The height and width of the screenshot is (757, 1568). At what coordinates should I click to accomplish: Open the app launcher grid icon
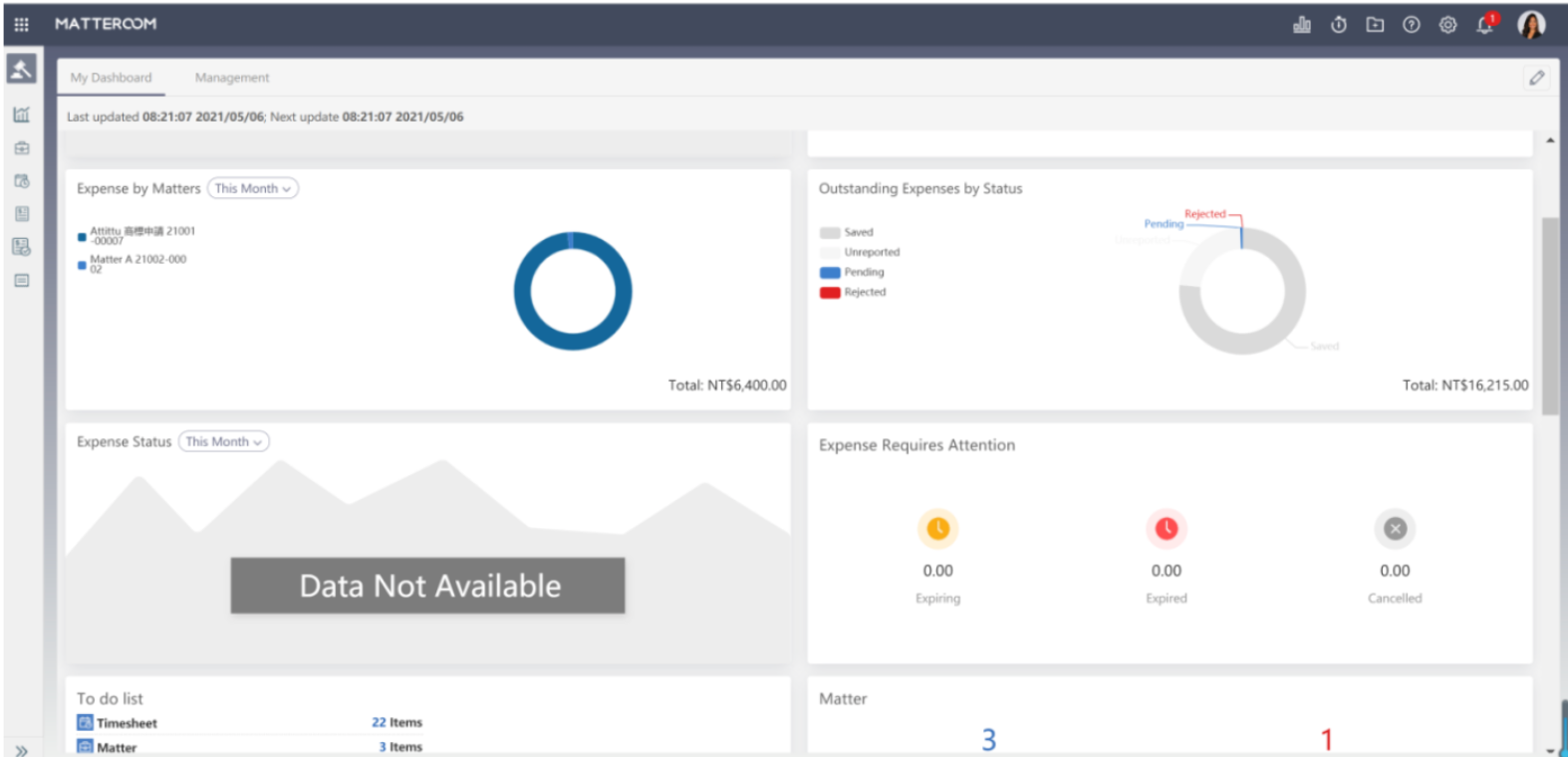[21, 24]
